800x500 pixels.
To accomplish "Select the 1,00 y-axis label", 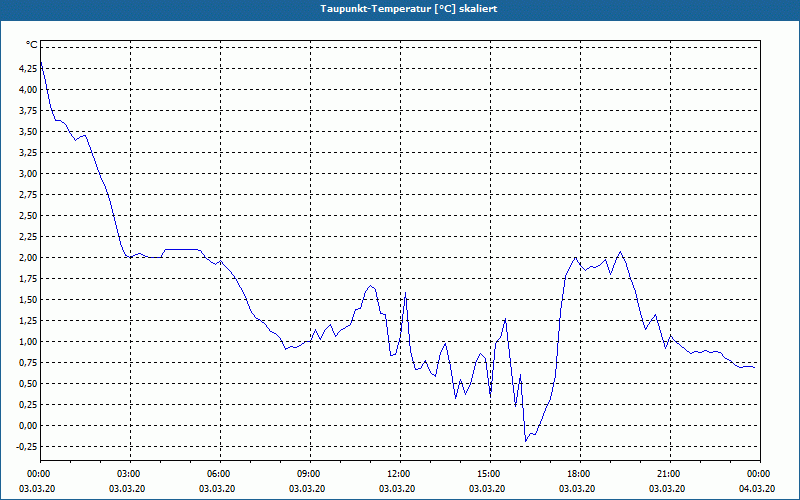I will [x=29, y=341].
